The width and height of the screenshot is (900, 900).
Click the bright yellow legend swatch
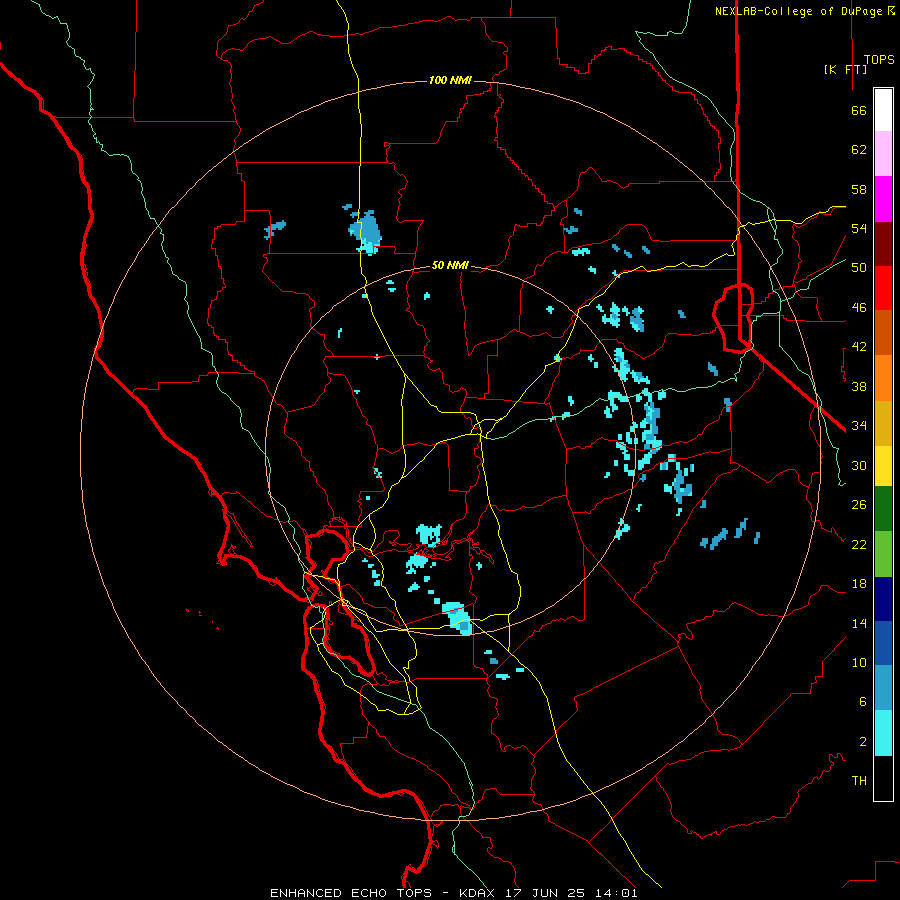pos(883,466)
